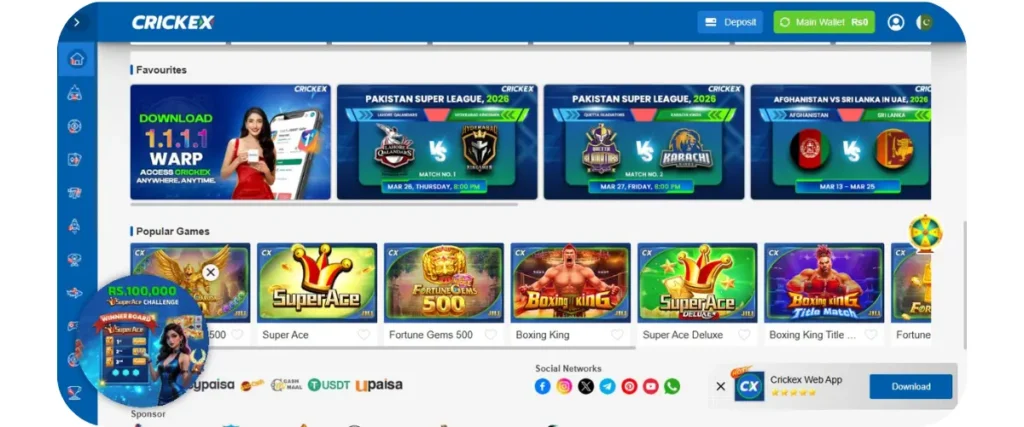Toggle heart on Boxing King game
The image size is (1024, 427).
[x=617, y=335]
